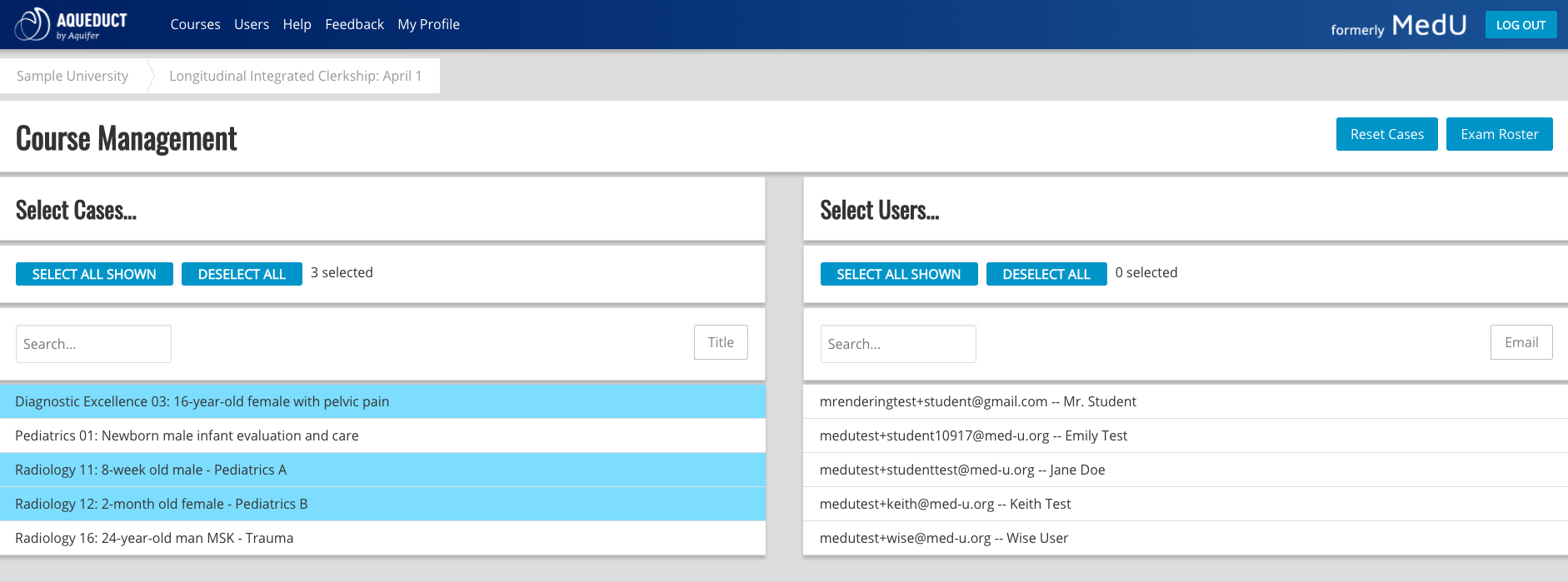The width and height of the screenshot is (1568, 582).
Task: Toggle the Email sort button for users
Action: coord(1521,342)
